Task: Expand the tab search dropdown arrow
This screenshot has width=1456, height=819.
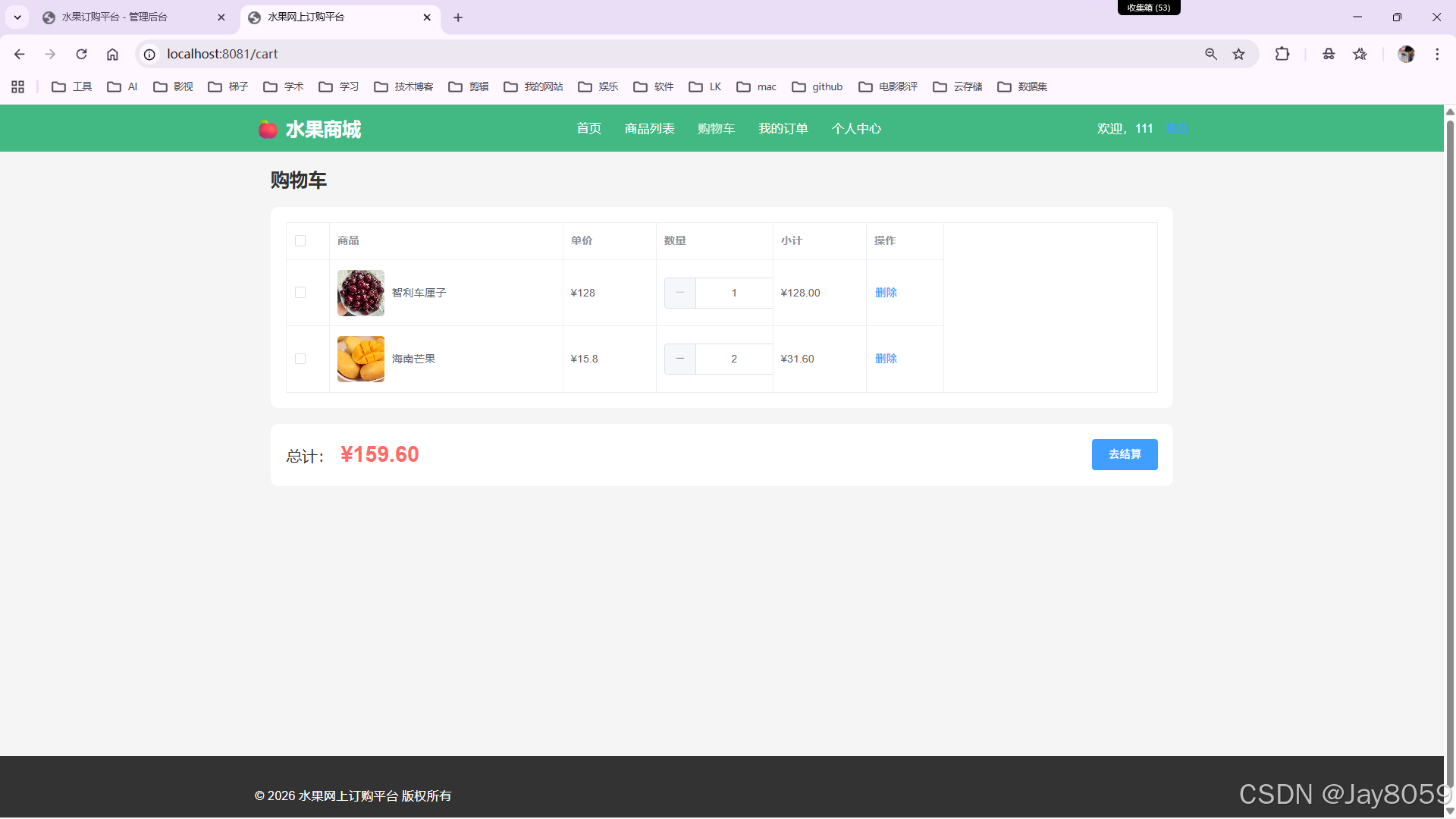Action: point(17,17)
